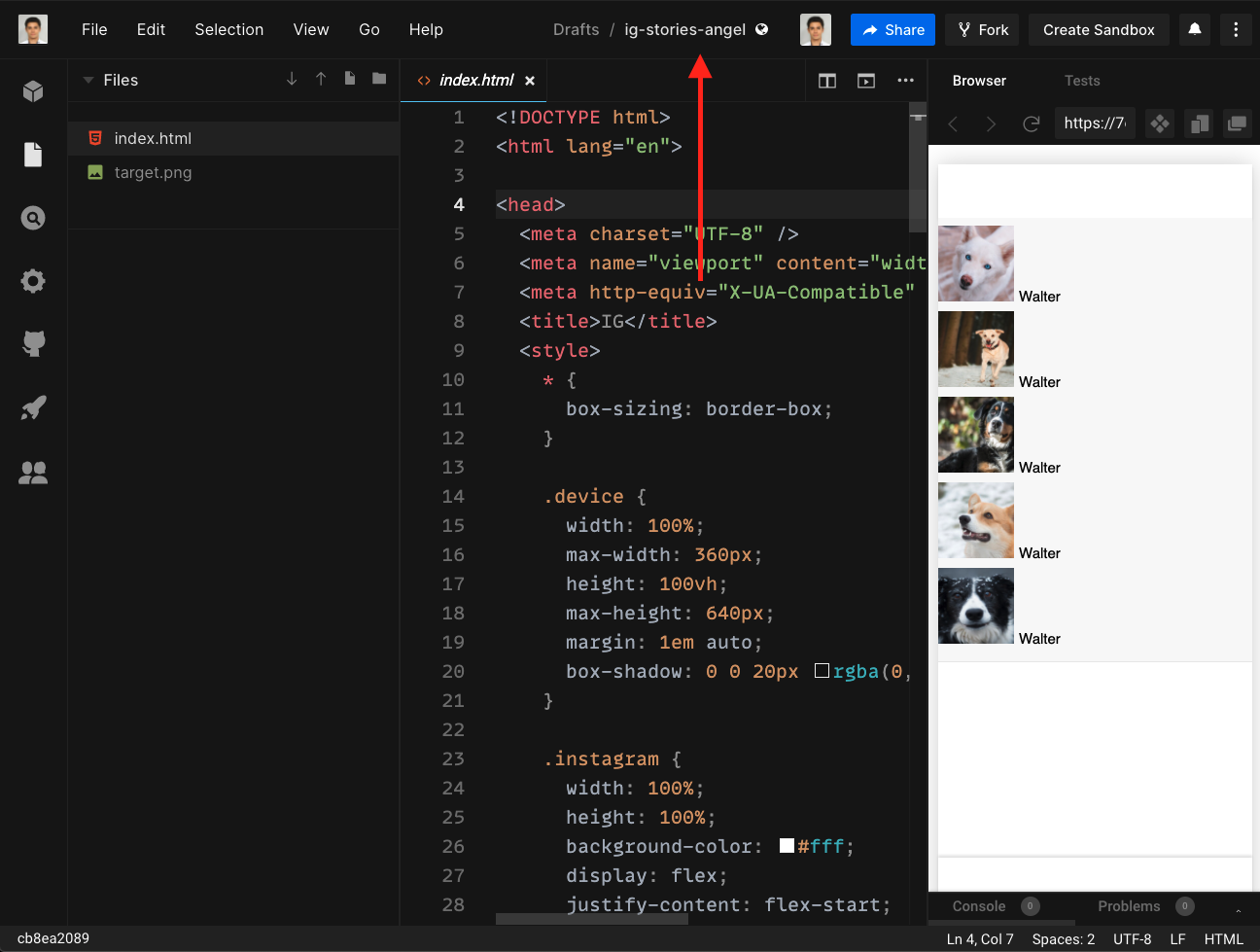Toggle the preview pane icon
This screenshot has height=952, width=1260.
coord(866,81)
